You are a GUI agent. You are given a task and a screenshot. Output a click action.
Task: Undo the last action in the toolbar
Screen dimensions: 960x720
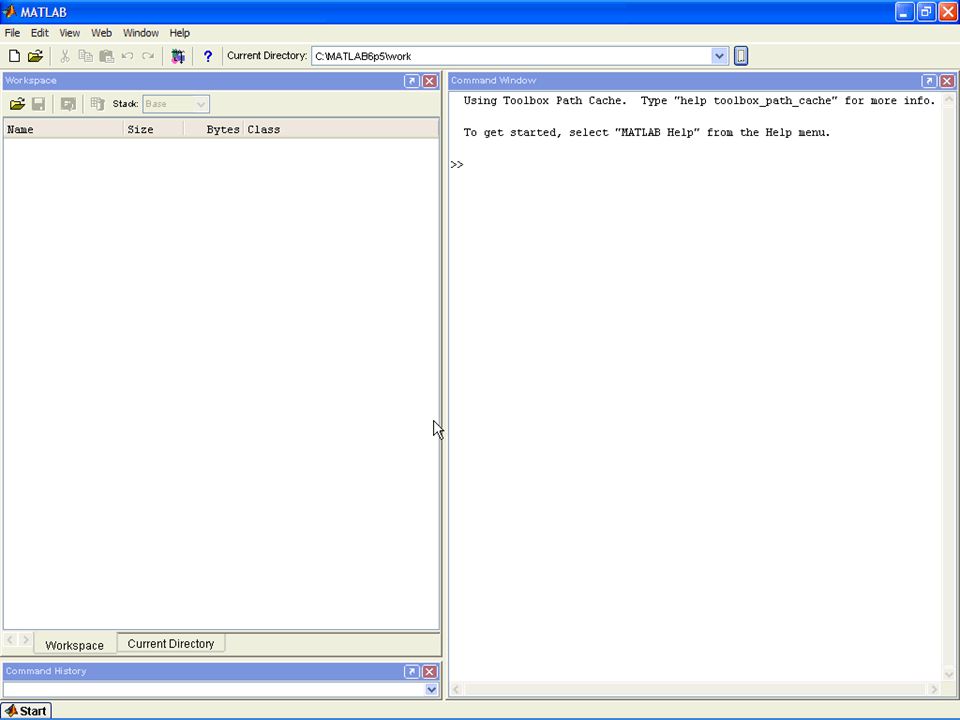pos(127,56)
